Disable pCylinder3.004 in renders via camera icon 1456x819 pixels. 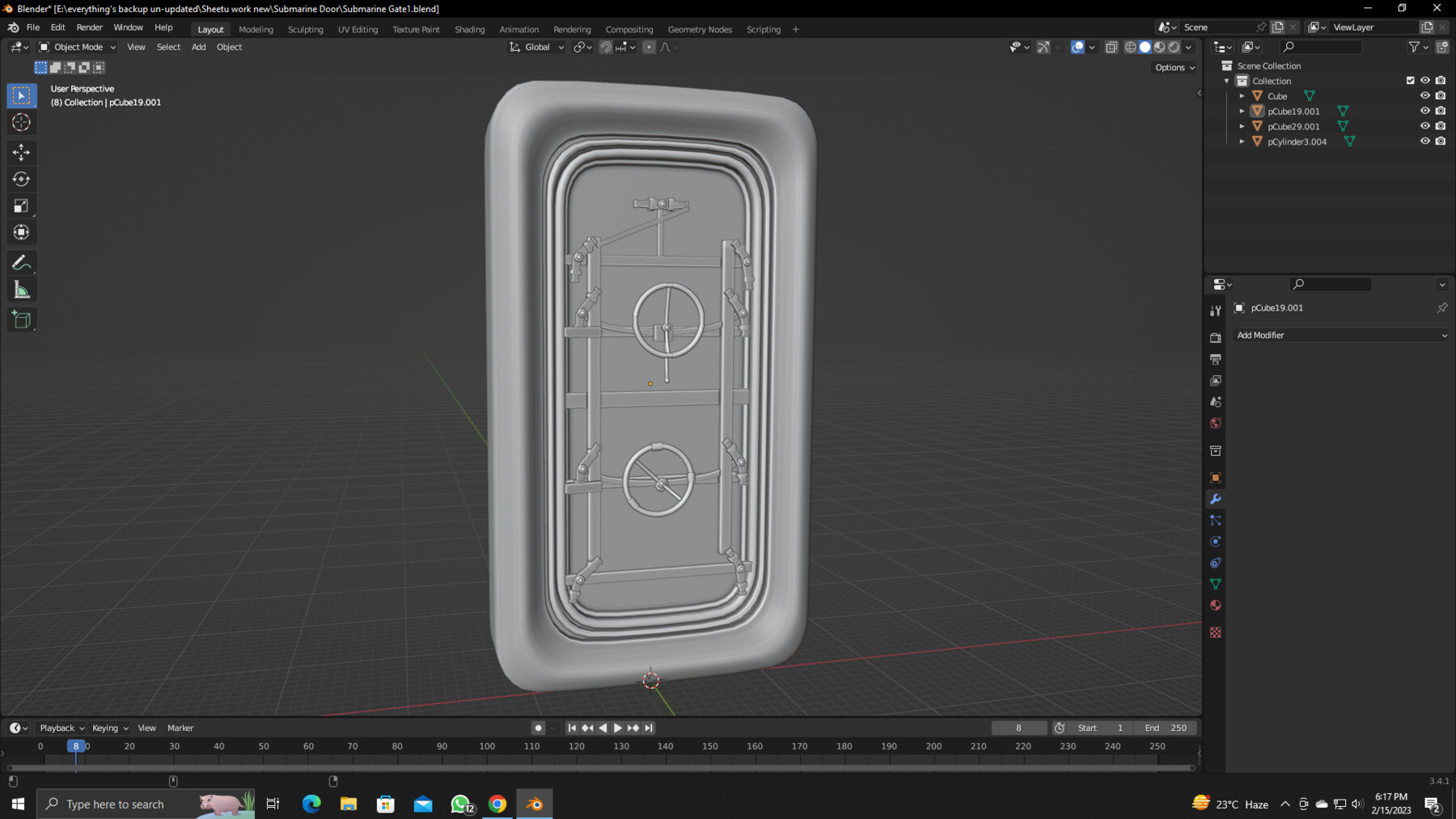pos(1440,141)
